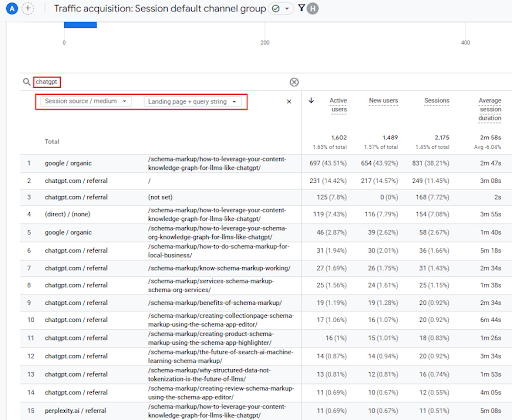The width and height of the screenshot is (512, 420).
Task: Click row 10 collectionpage-schema landing page
Action: pos(221,320)
